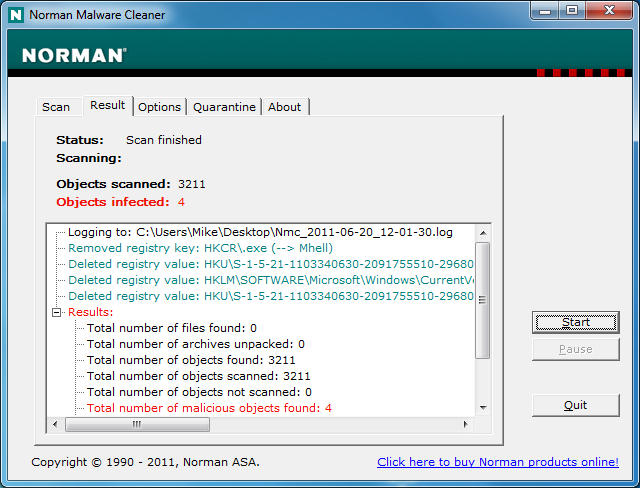Image resolution: width=640 pixels, height=488 pixels.
Task: Select the 'Logging to:' log path row
Action: (x=260, y=232)
